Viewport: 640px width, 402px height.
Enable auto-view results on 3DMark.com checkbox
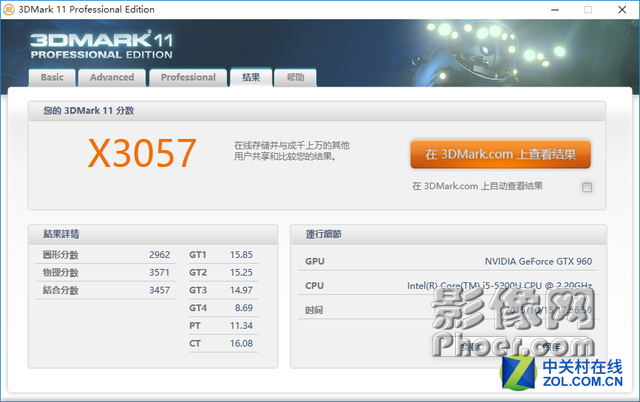pos(587,187)
